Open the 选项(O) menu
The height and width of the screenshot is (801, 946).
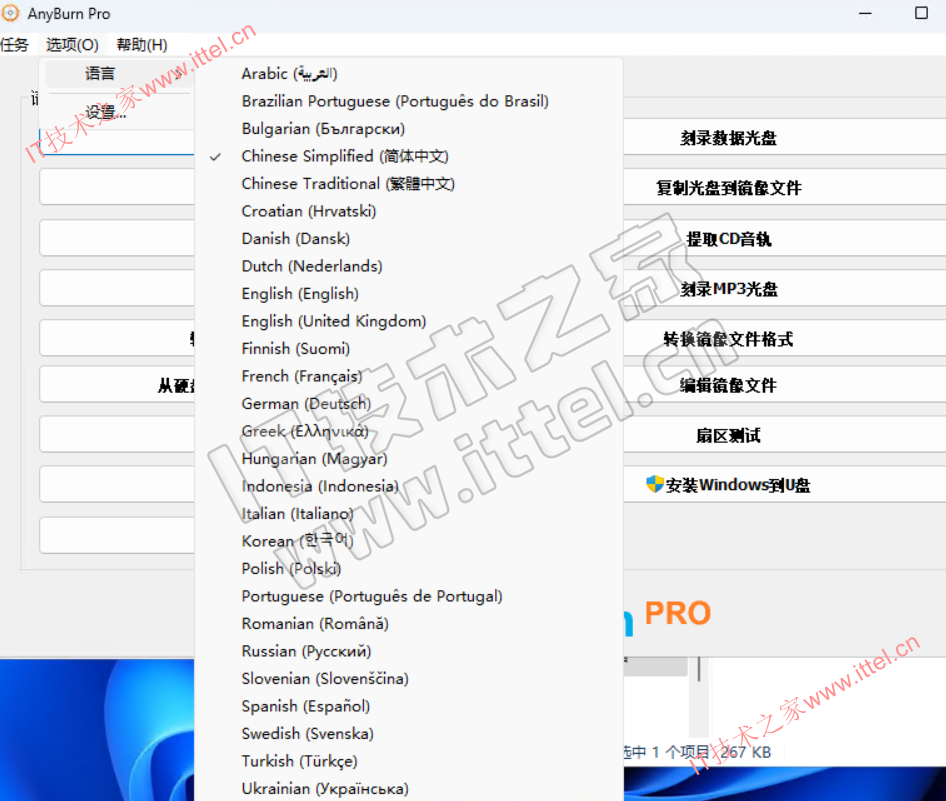tap(72, 45)
